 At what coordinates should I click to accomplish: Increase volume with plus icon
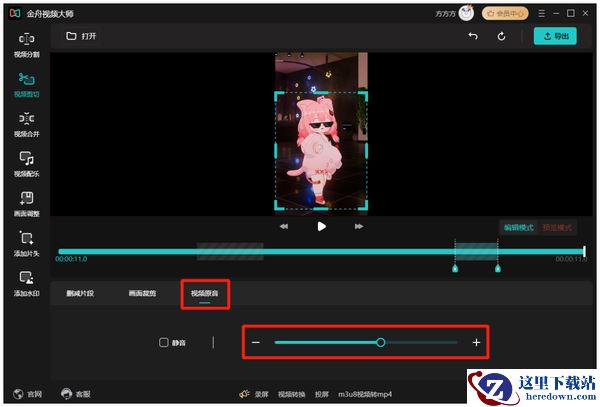[476, 342]
